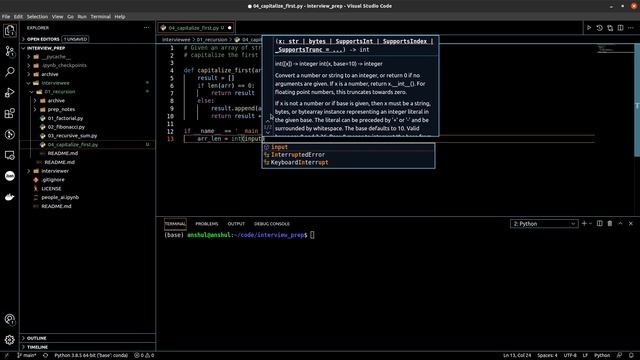Screen dimensions: 640x360
Task: Change line ending via LF status item
Action: [x=585, y=356]
